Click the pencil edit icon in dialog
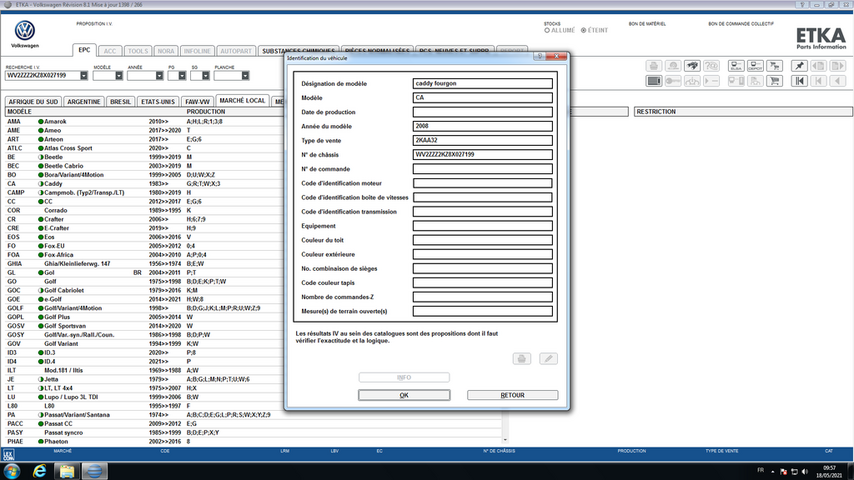 pos(548,359)
